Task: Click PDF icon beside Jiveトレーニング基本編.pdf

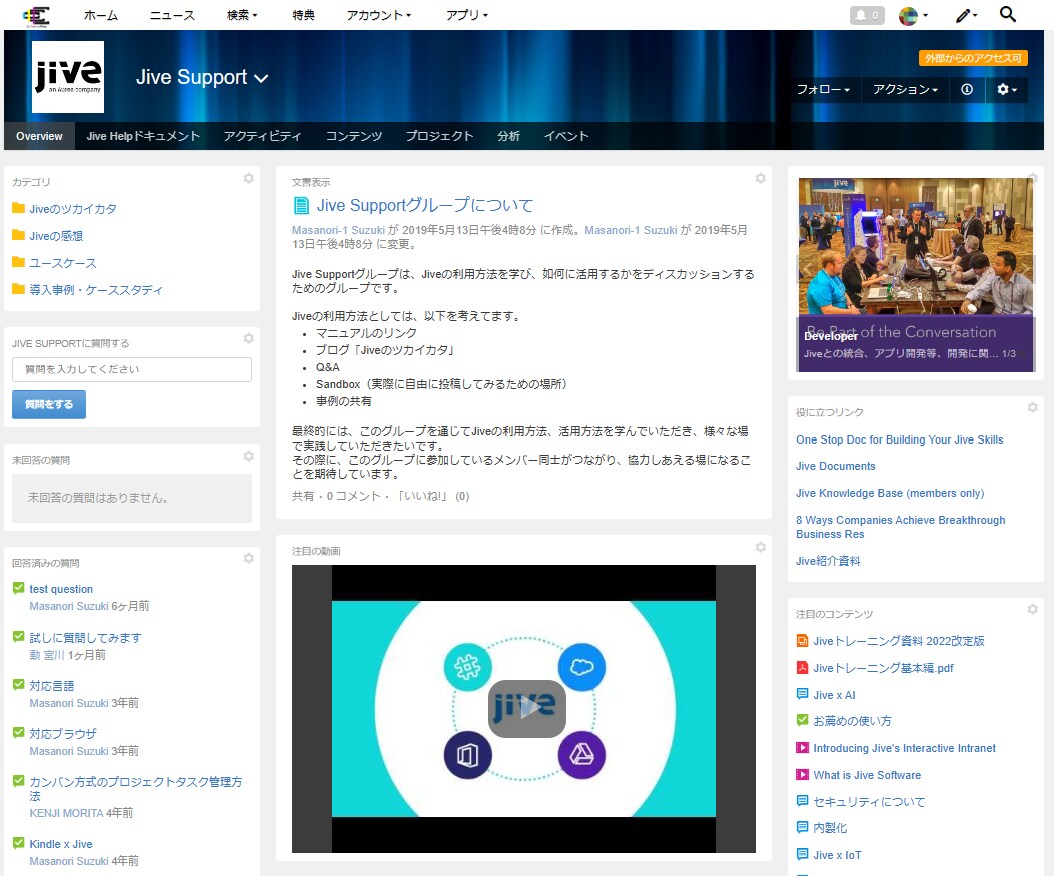Action: pyautogui.click(x=802, y=668)
